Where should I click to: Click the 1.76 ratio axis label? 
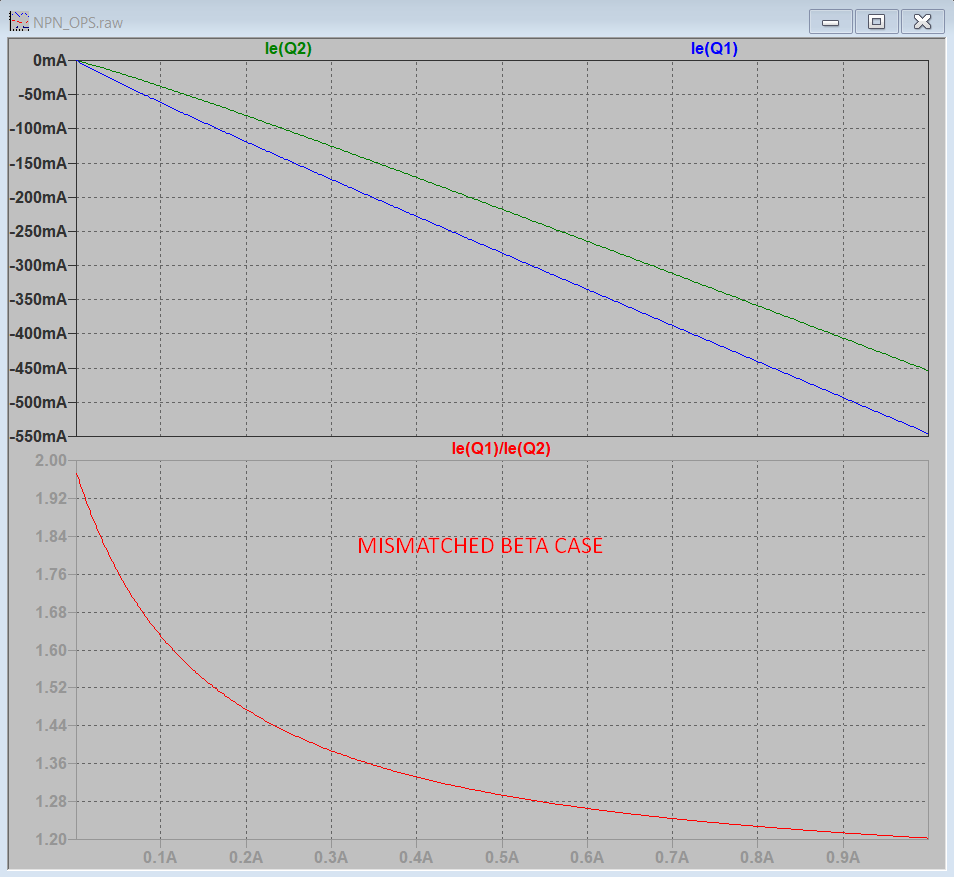[51, 574]
